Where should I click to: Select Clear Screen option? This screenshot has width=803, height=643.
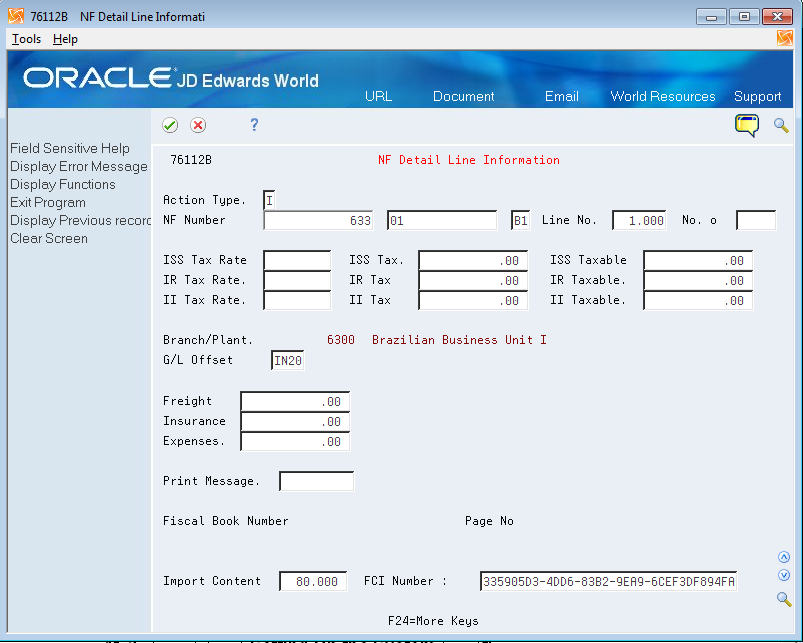click(x=49, y=239)
